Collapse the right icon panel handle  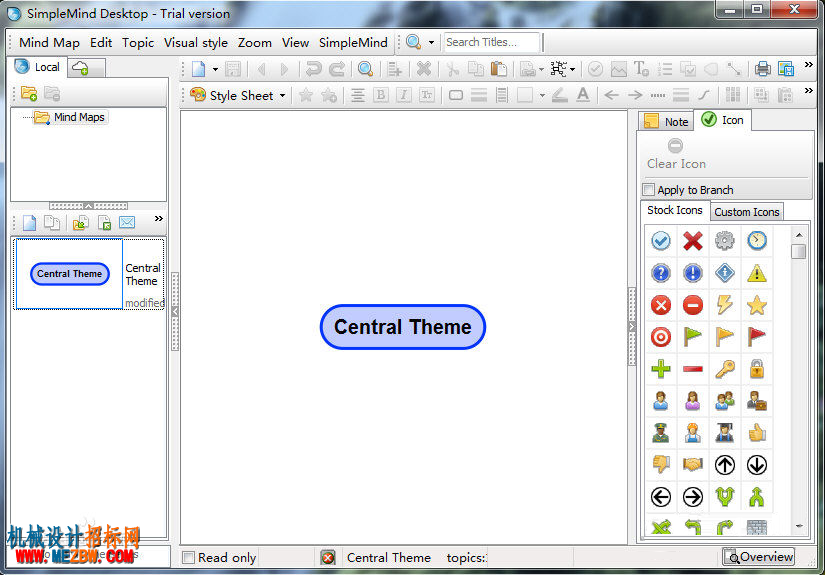click(x=632, y=327)
